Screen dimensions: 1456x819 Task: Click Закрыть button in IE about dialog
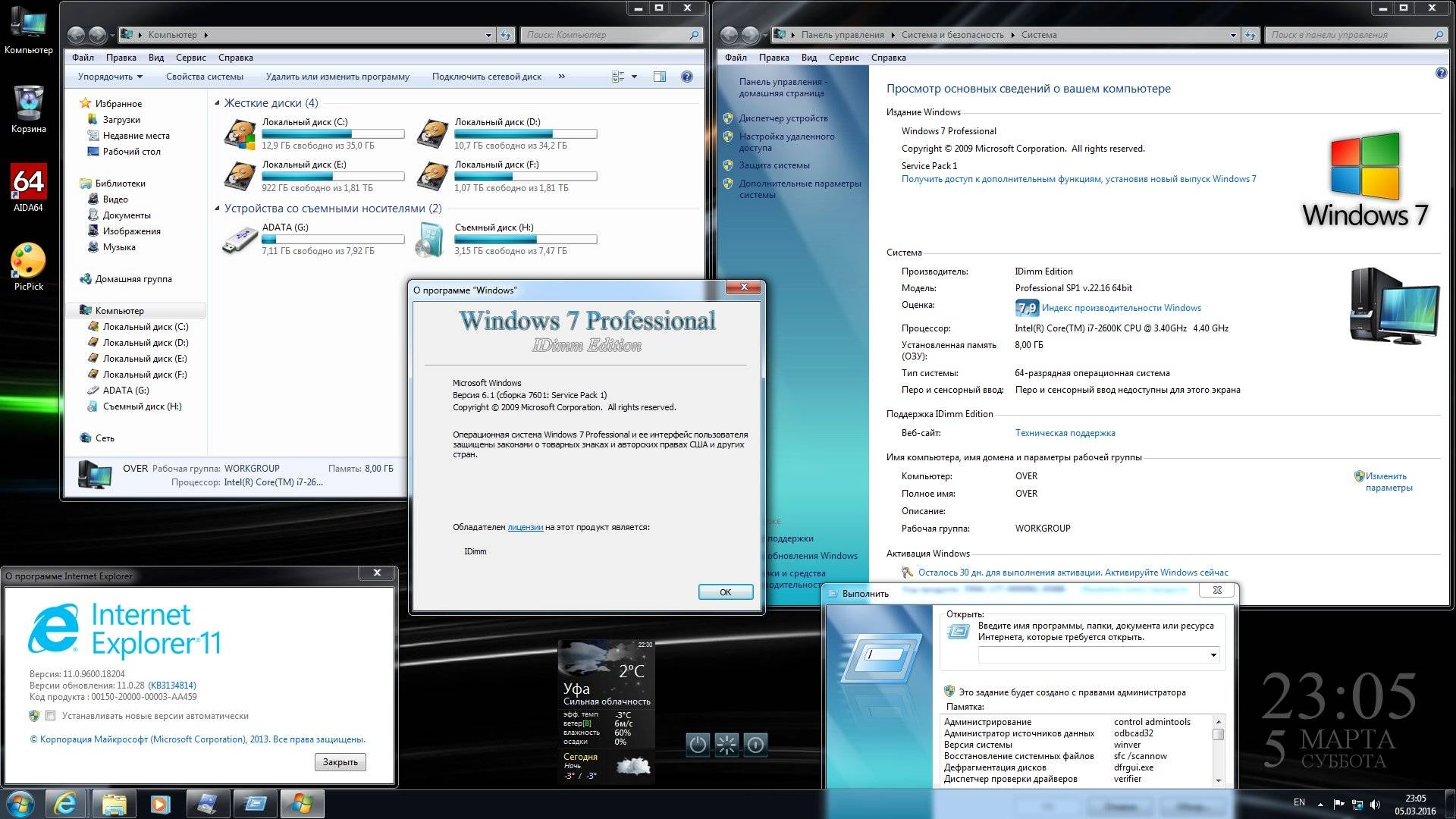[x=340, y=762]
